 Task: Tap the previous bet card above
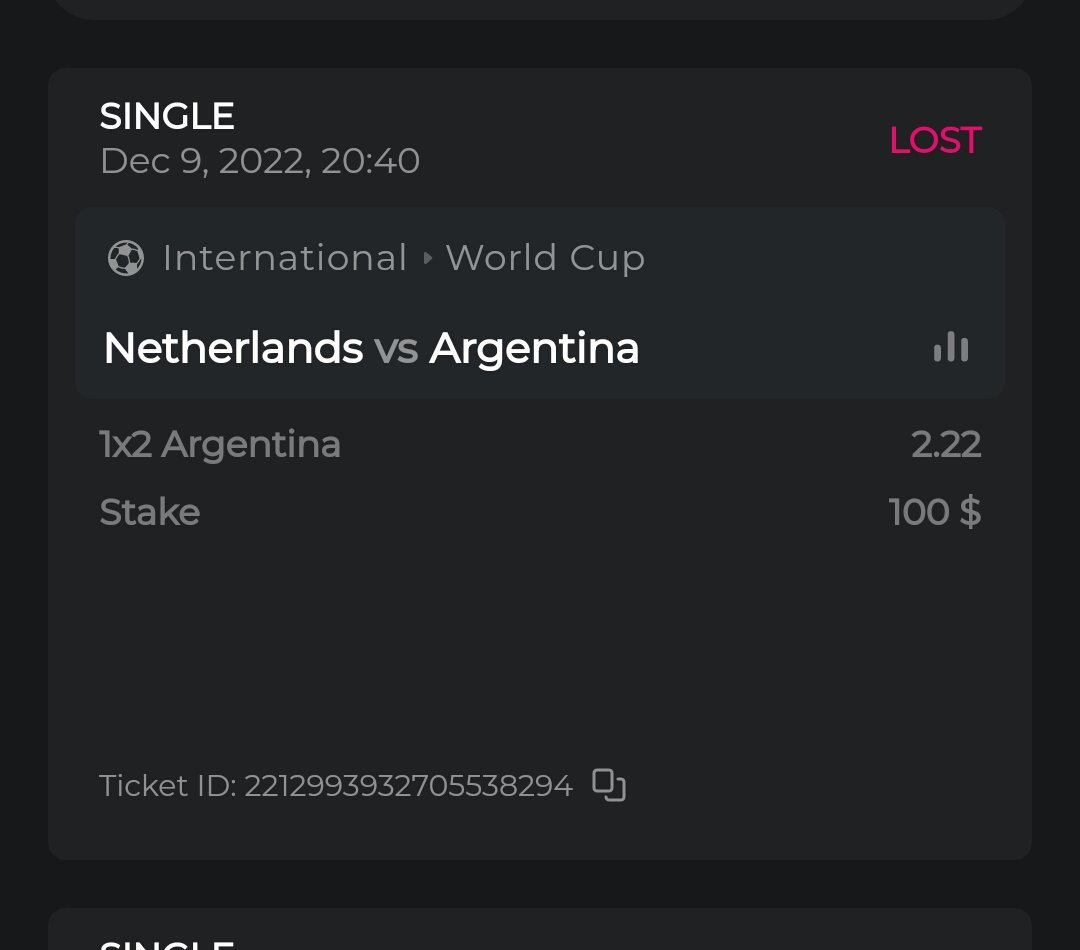point(540,8)
